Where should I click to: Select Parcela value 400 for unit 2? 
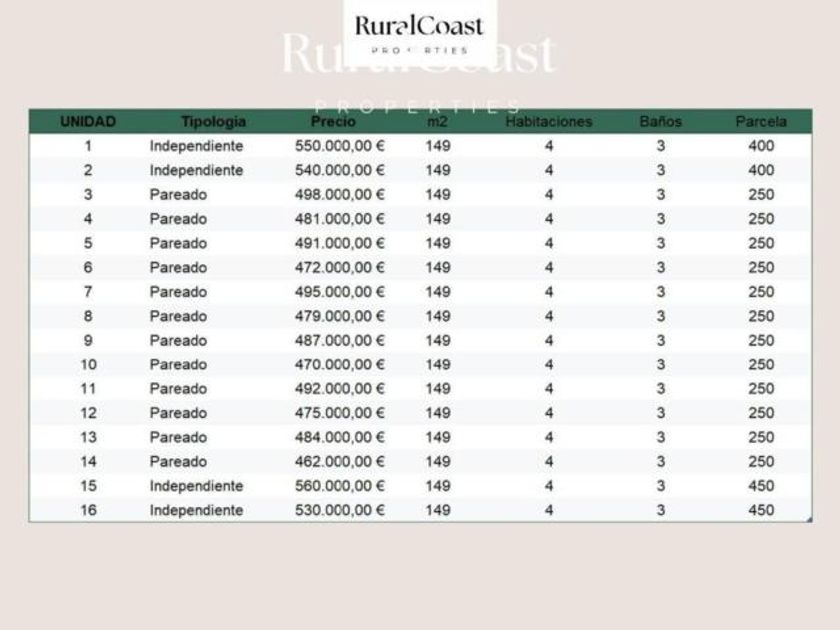click(x=761, y=170)
